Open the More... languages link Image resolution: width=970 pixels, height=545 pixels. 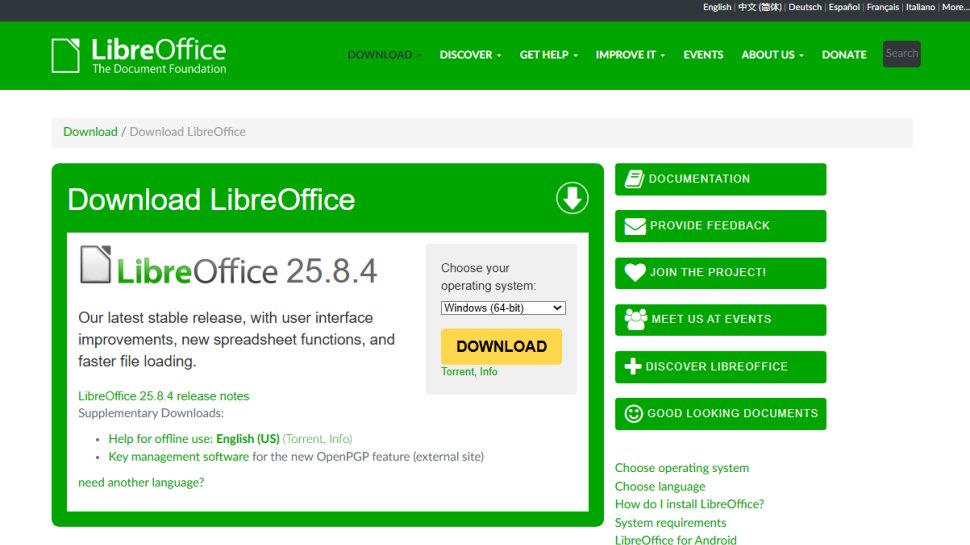tap(955, 7)
